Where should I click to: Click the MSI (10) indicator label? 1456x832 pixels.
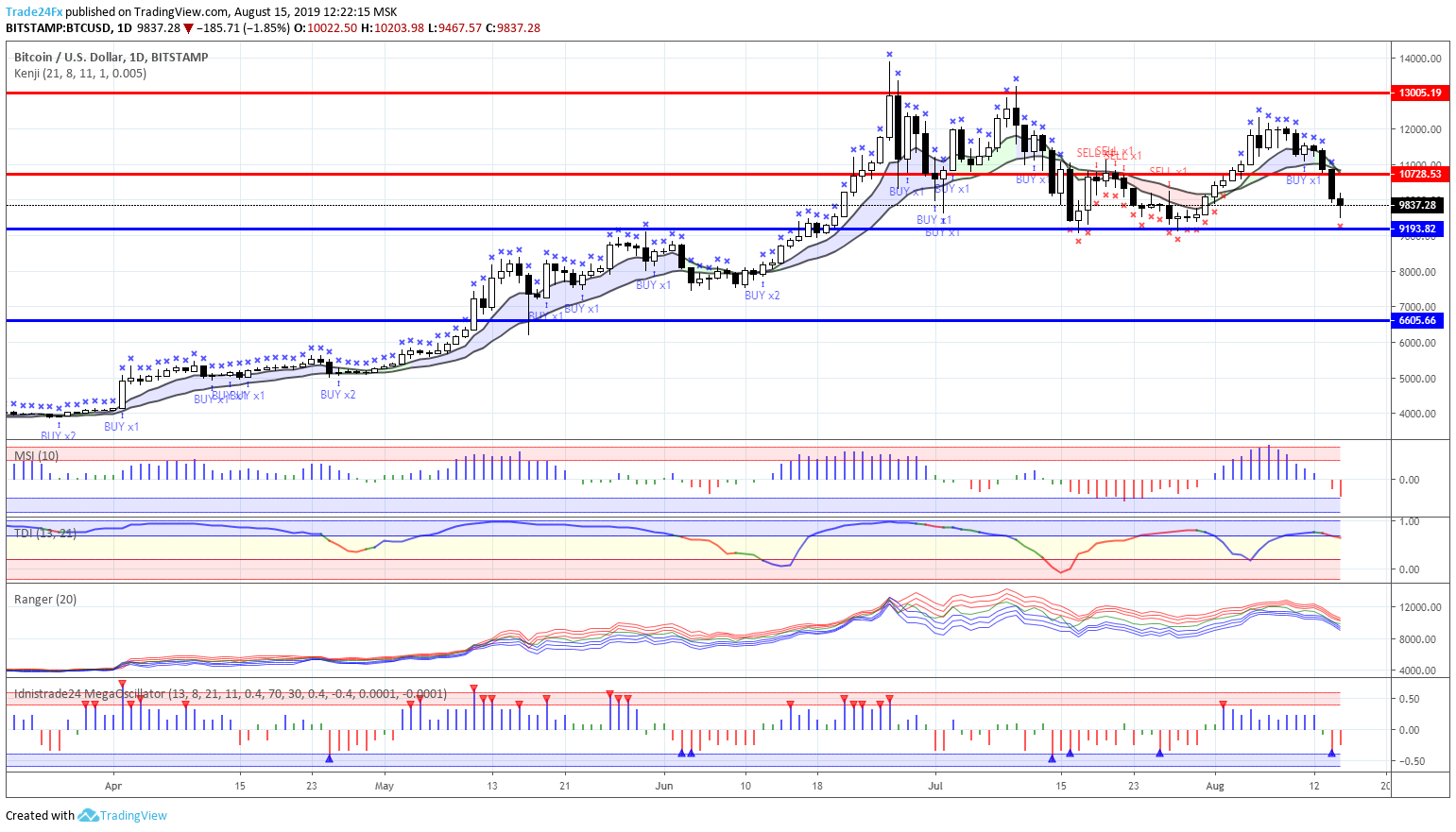pos(36,455)
